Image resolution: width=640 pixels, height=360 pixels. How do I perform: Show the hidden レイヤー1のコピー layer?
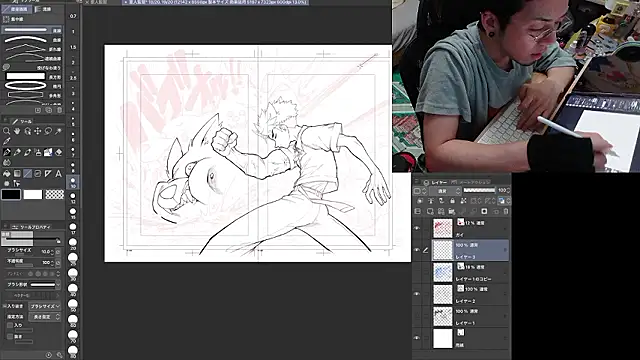[x=417, y=272]
